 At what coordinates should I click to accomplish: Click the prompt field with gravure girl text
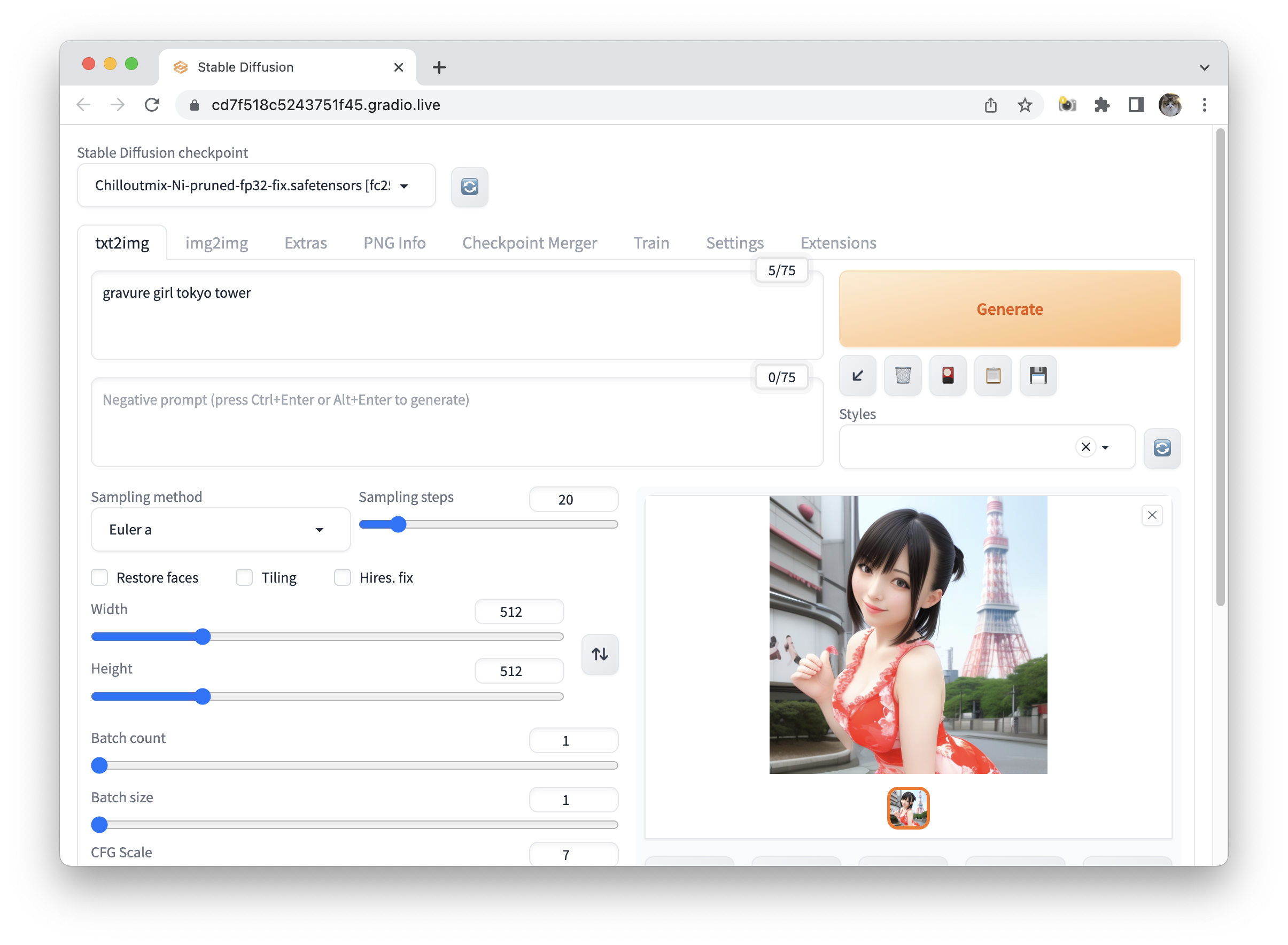[457, 315]
